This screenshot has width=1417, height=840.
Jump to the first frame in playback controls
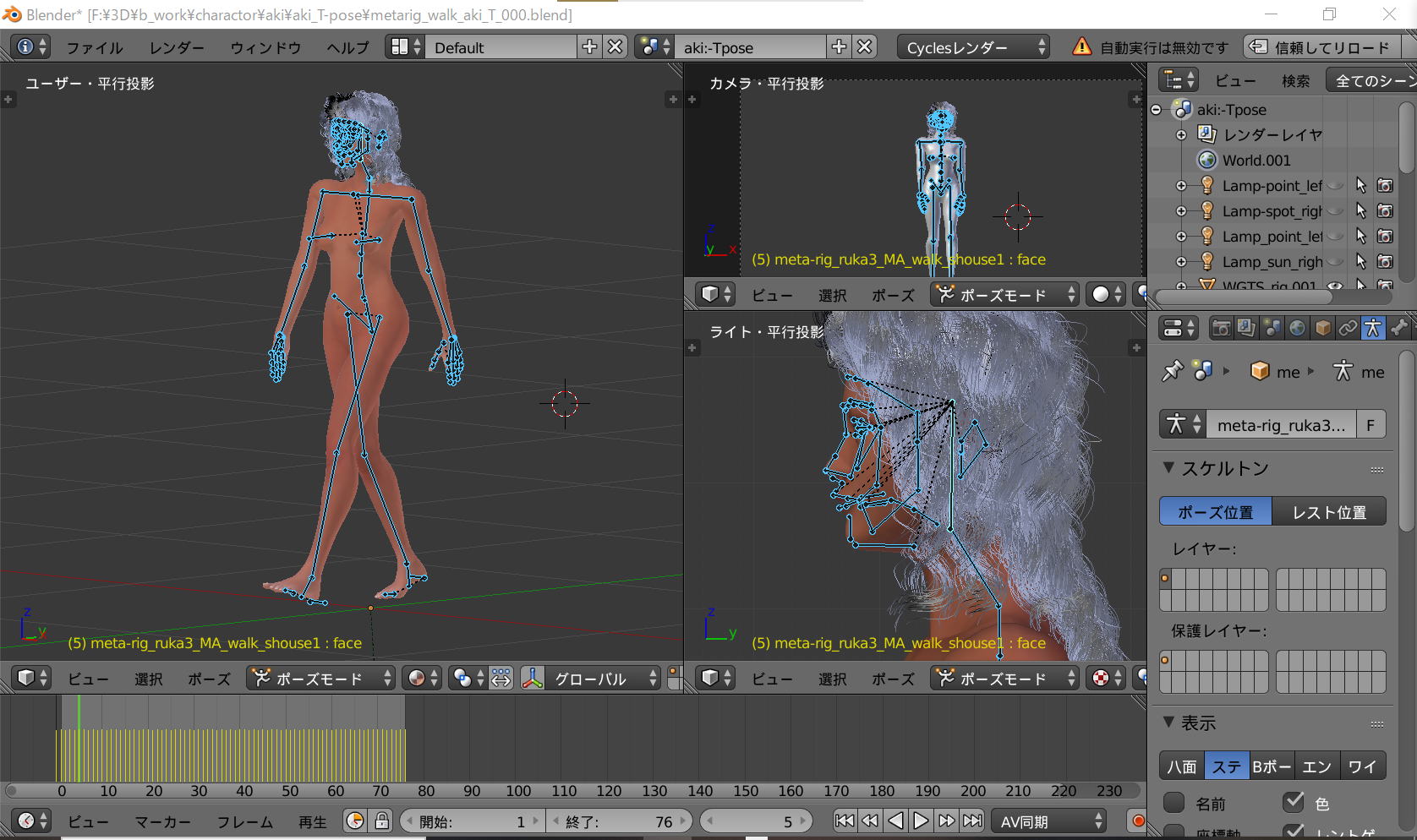pyautogui.click(x=844, y=821)
